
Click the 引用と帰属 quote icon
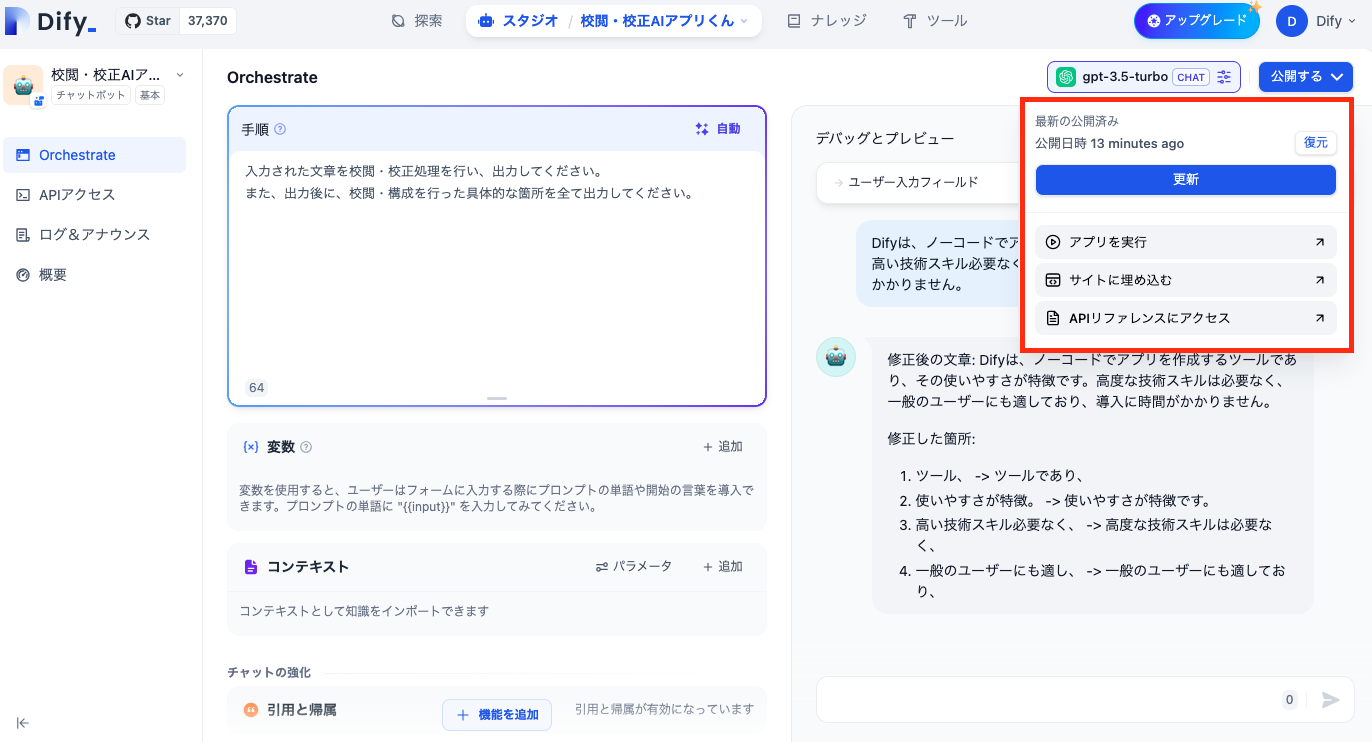pyautogui.click(x=251, y=710)
